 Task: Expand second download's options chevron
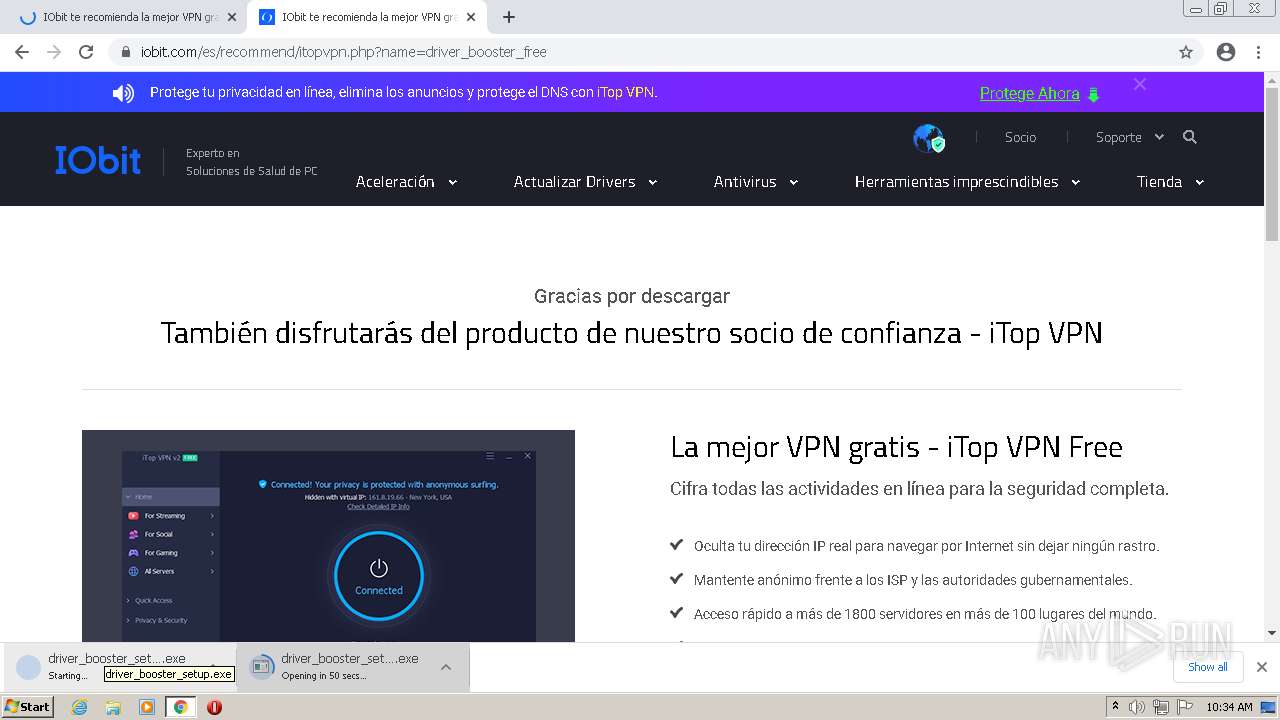[x=446, y=667]
